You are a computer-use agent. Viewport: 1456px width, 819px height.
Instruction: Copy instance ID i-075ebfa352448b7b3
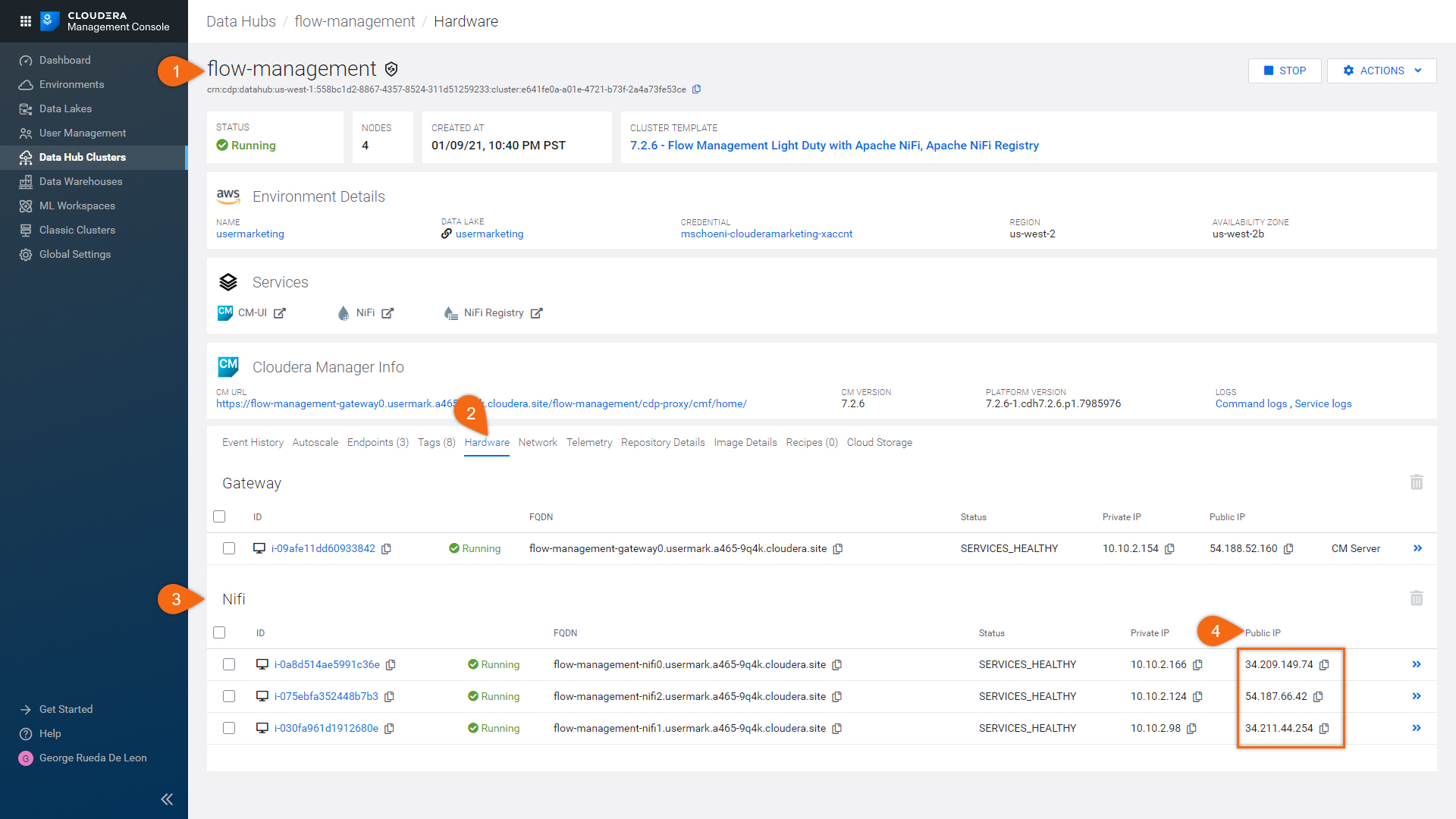click(x=389, y=697)
